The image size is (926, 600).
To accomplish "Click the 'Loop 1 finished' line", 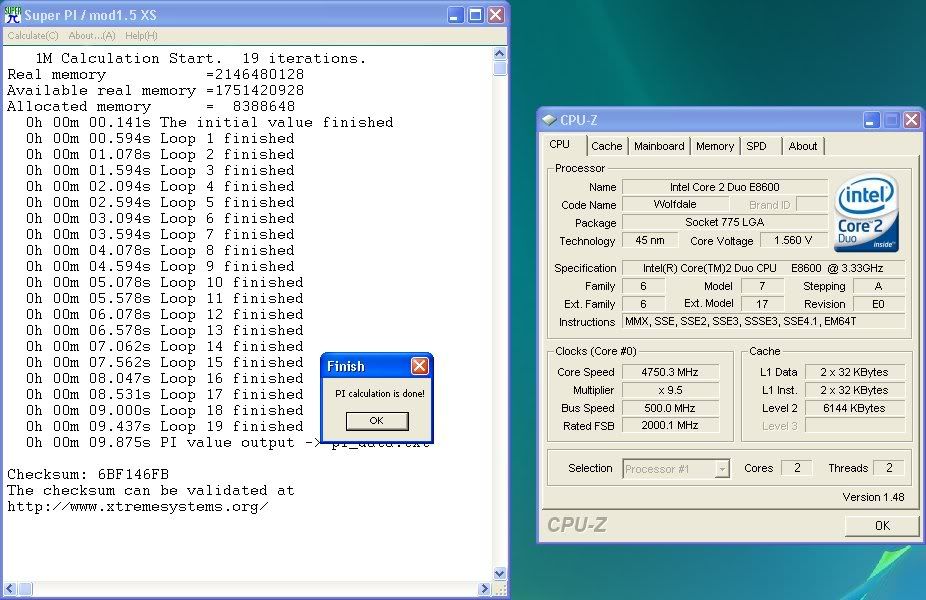I will click(x=159, y=139).
